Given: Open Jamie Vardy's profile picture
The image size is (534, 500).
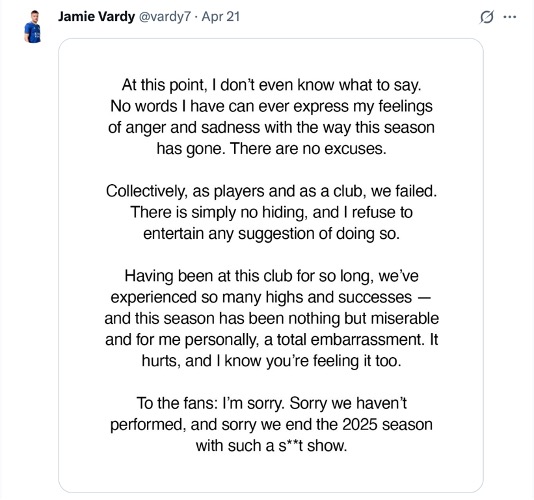Looking at the screenshot, I should pyautogui.click(x=32, y=27).
